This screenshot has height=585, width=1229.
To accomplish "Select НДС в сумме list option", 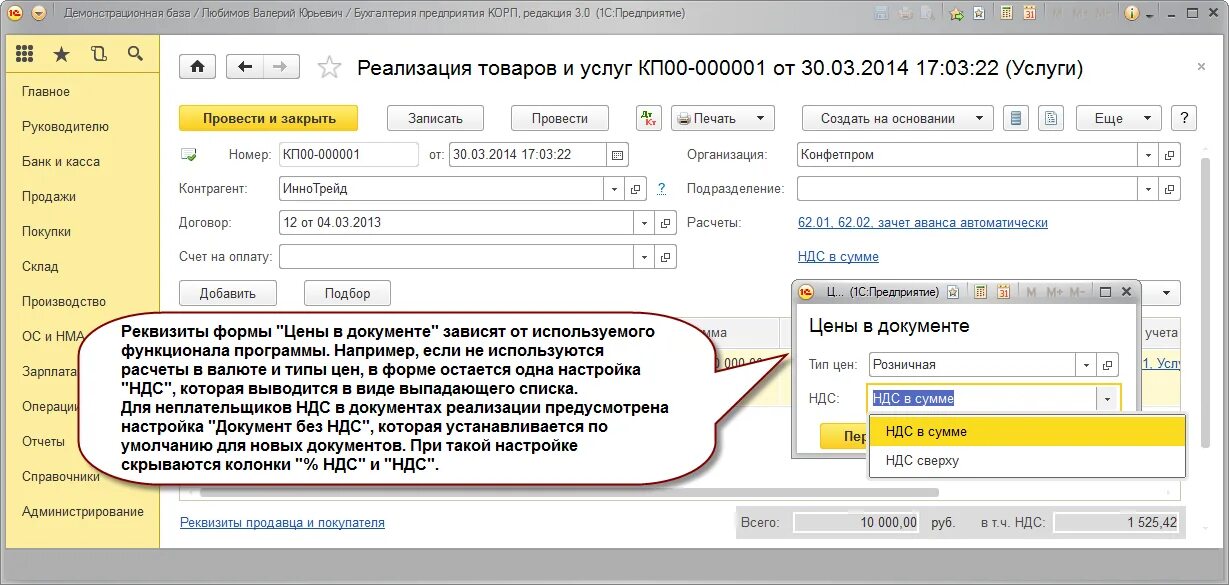I will point(1027,432).
